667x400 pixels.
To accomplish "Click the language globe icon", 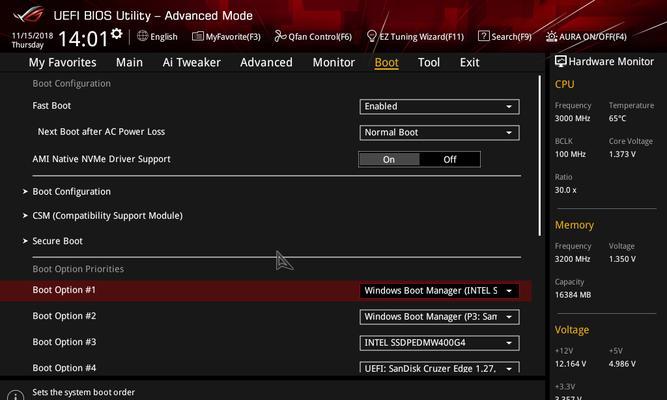I will (x=142, y=36).
